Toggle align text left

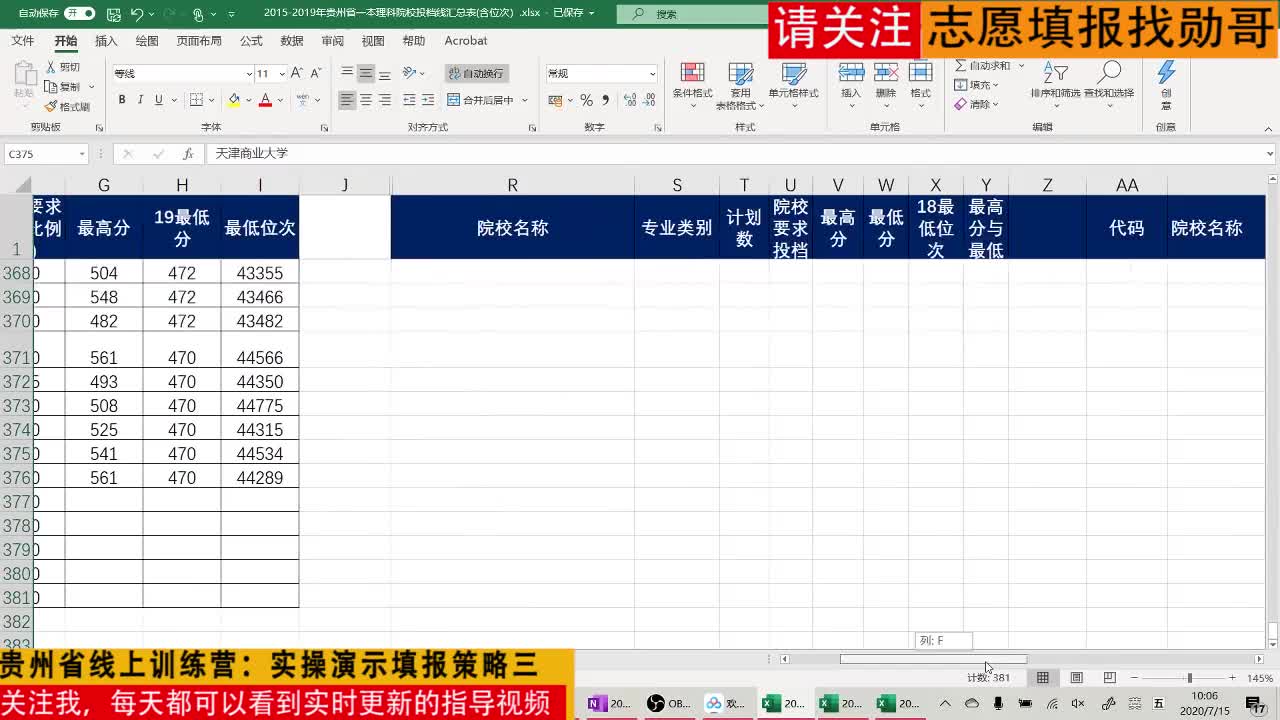coord(347,100)
